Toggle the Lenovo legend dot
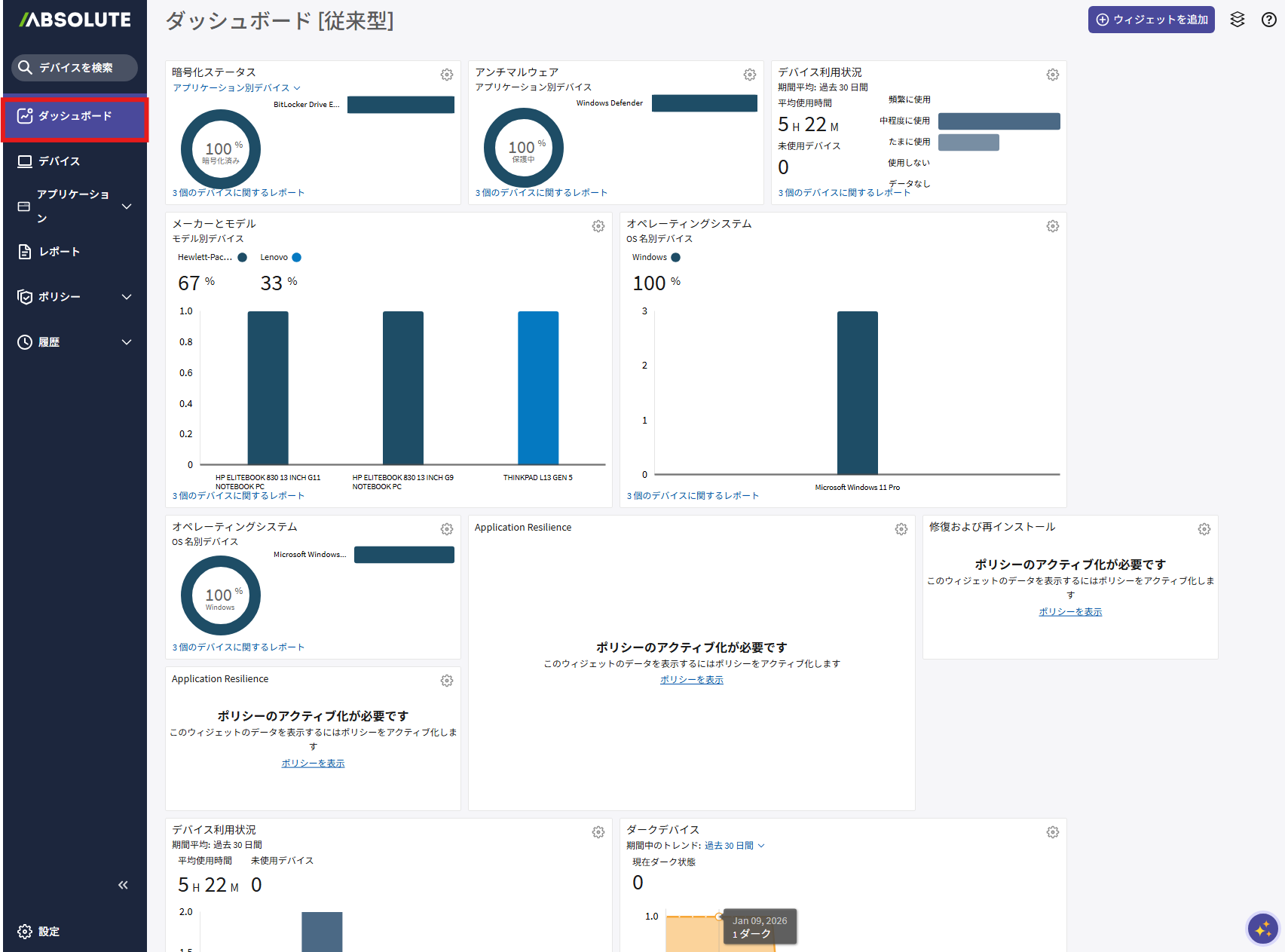 click(x=297, y=258)
